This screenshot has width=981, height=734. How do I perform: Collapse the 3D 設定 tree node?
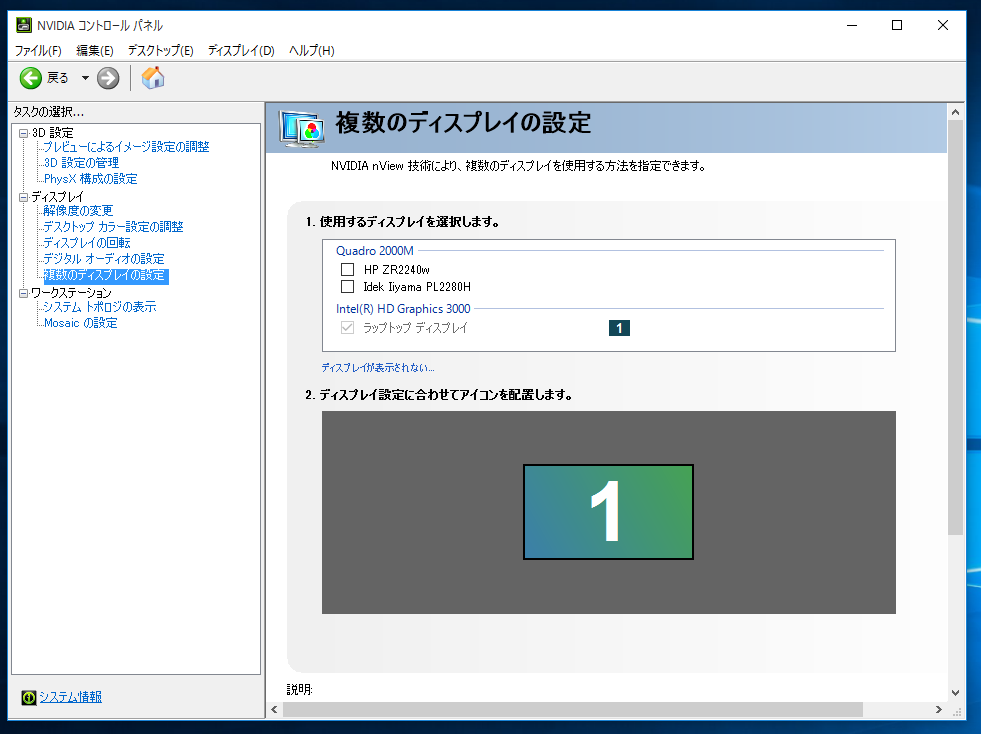23,133
